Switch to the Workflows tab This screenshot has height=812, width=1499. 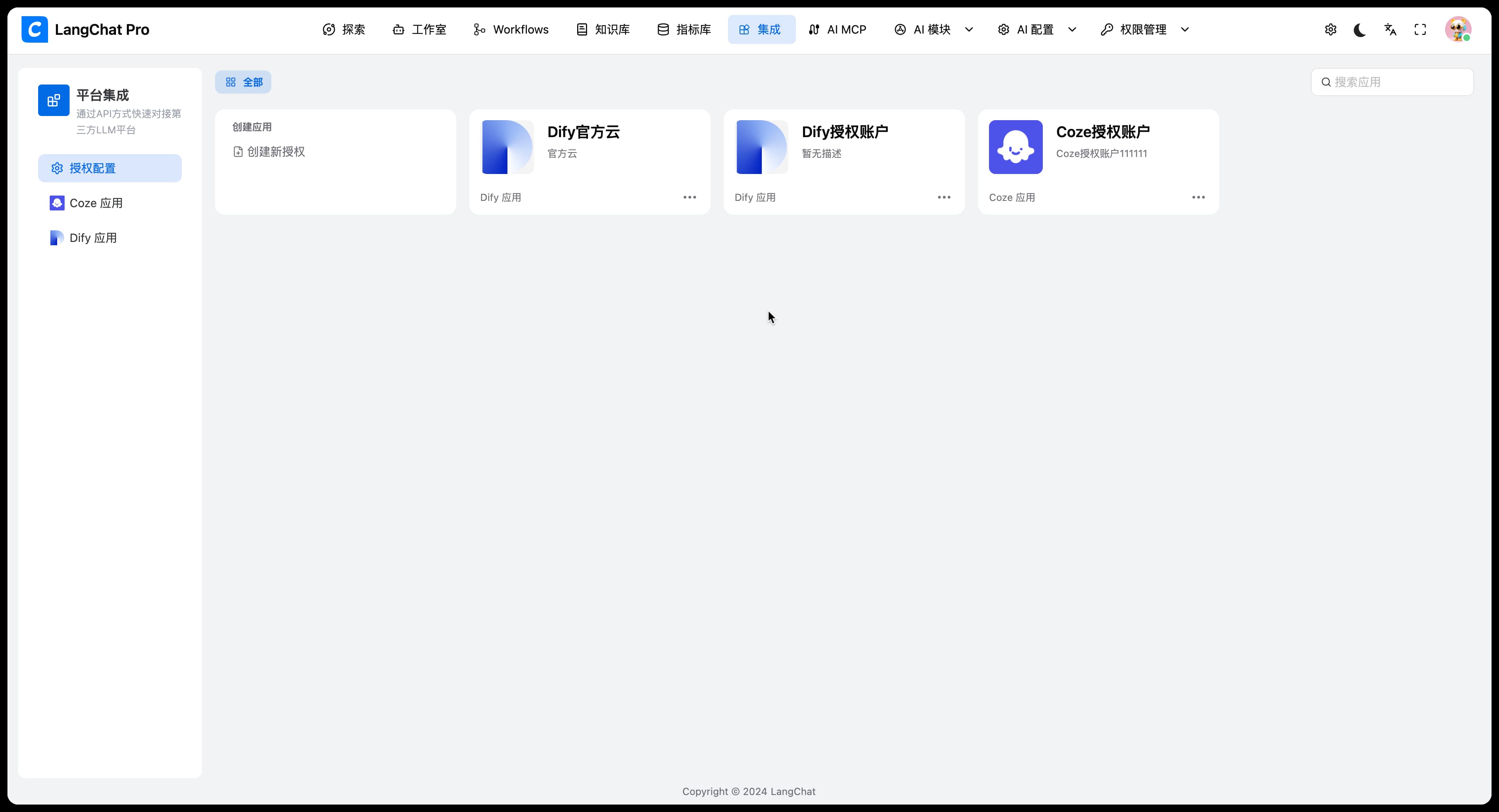tap(511, 30)
